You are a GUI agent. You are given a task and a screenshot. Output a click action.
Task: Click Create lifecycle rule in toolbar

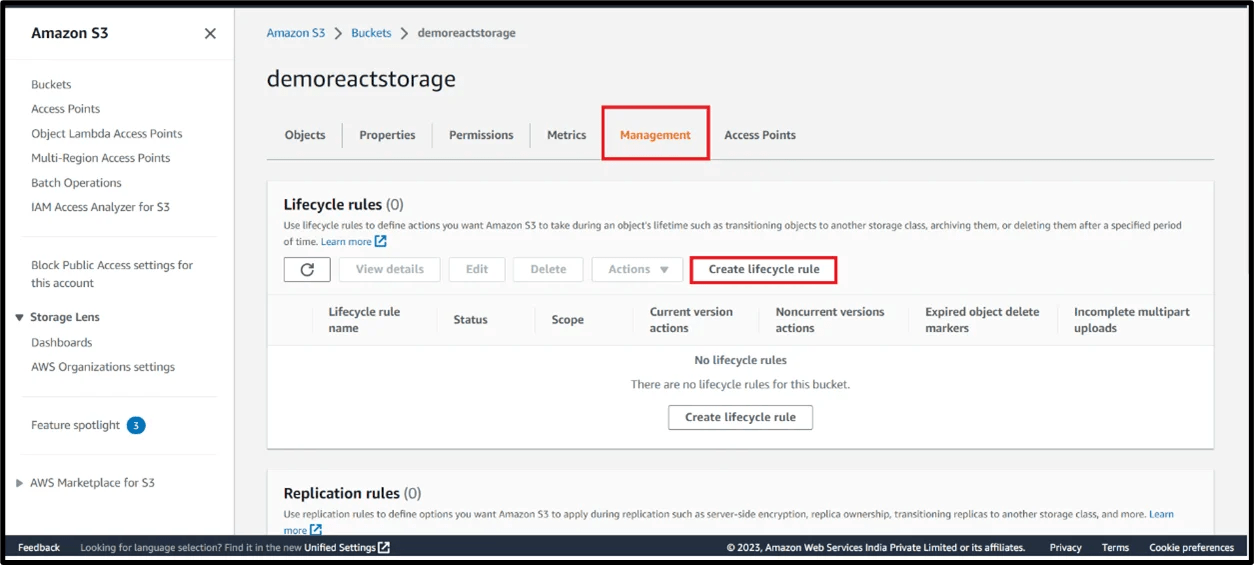pos(764,269)
